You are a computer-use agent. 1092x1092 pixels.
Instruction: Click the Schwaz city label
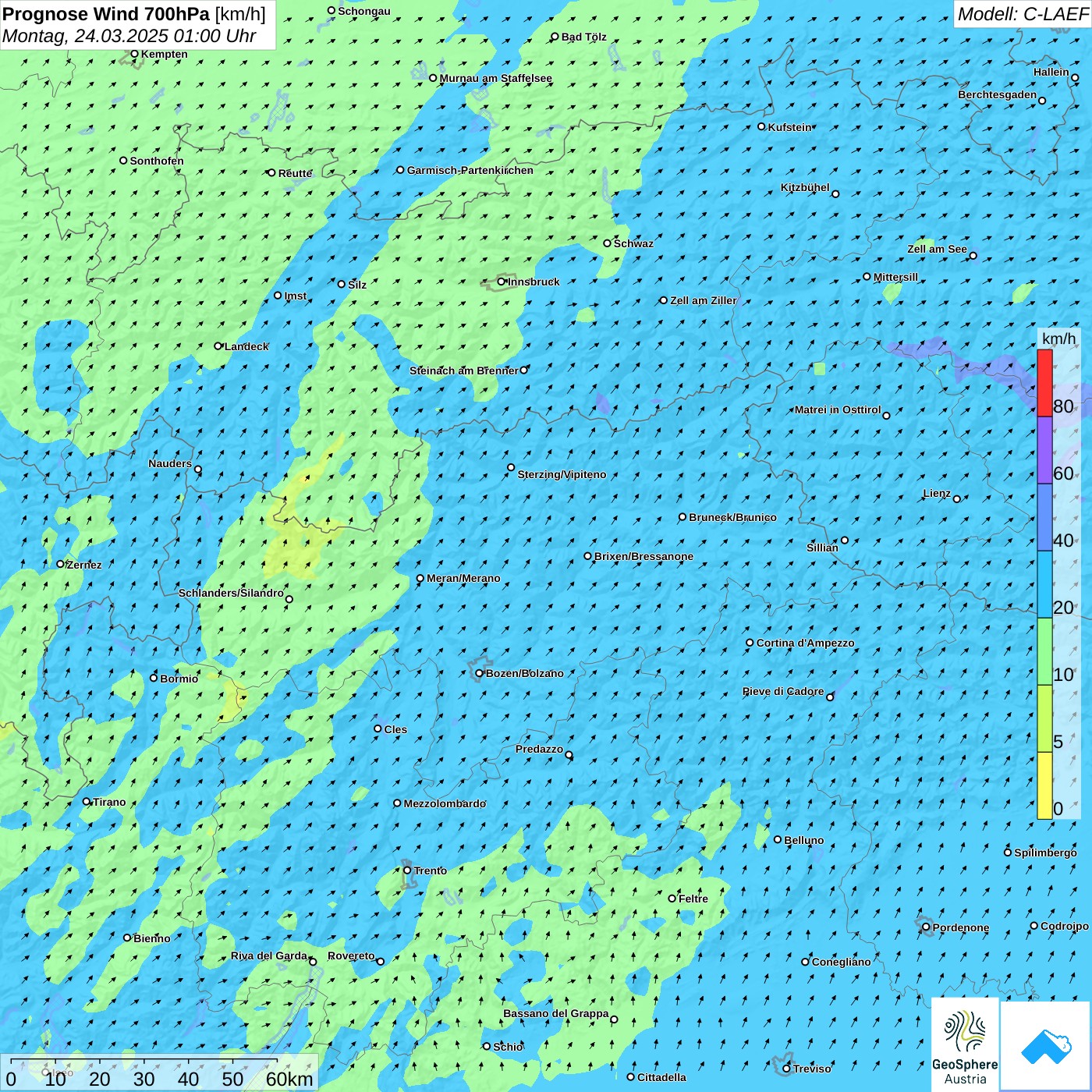coord(633,243)
